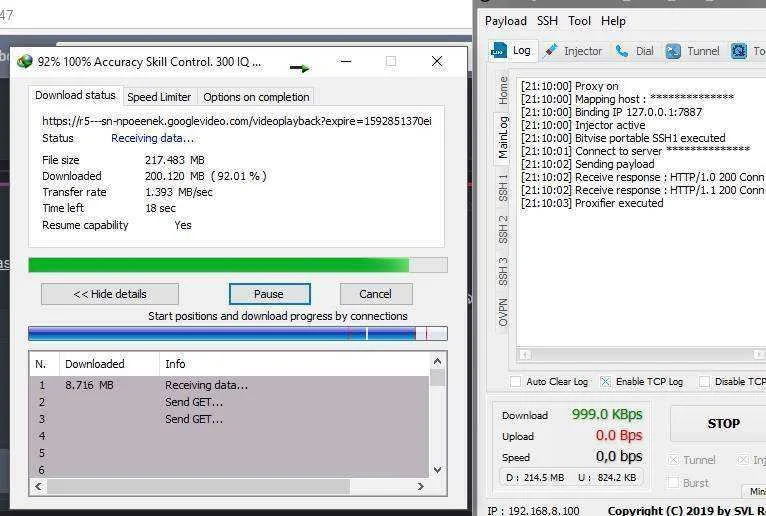The image size is (766, 516).
Task: Click the IDM globe icon in title bar
Action: (x=24, y=62)
